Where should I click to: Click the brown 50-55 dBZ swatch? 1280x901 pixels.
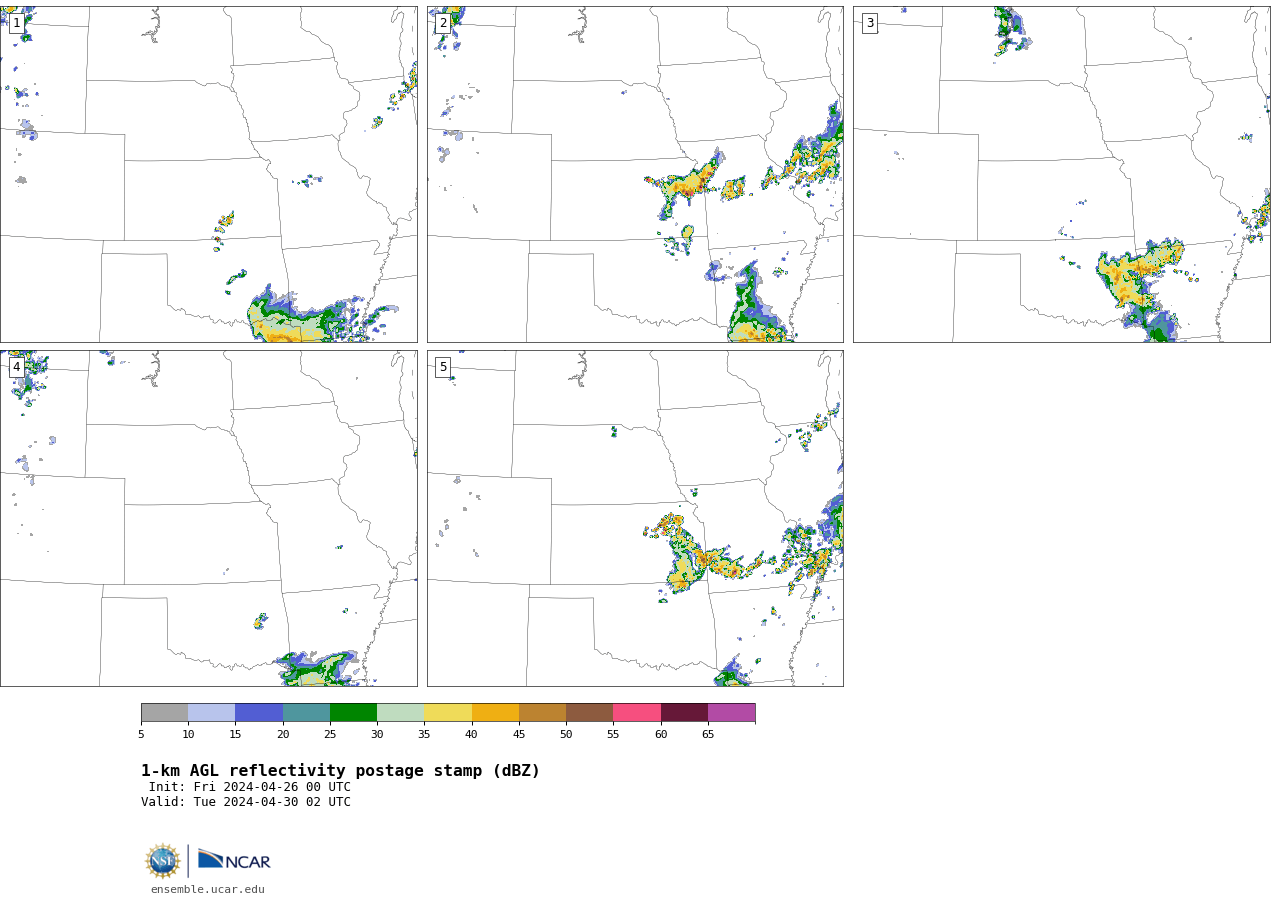tap(590, 713)
